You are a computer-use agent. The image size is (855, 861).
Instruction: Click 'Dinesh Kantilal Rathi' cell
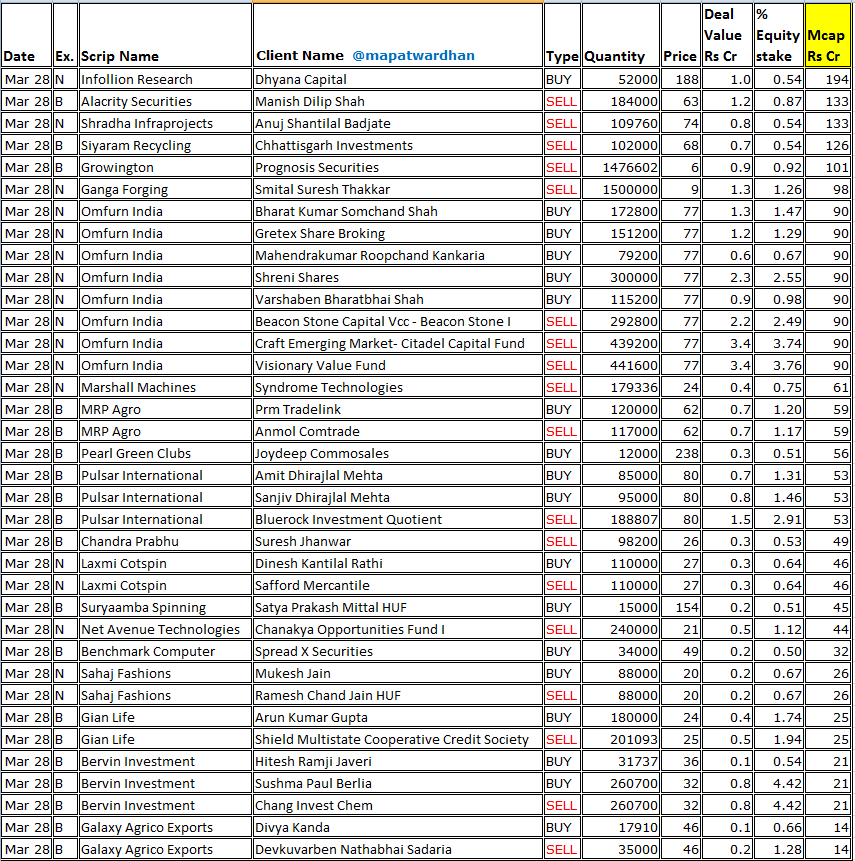pos(398,563)
